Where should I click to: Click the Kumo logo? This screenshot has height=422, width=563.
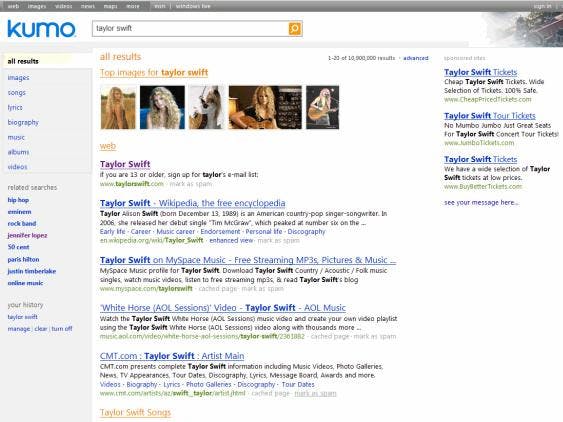[x=41, y=28]
